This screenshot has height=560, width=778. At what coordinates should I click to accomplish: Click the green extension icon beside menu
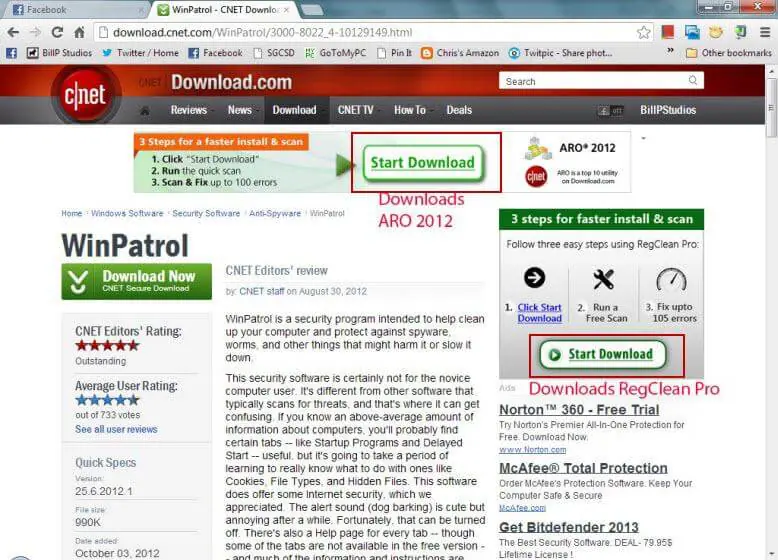coord(740,32)
